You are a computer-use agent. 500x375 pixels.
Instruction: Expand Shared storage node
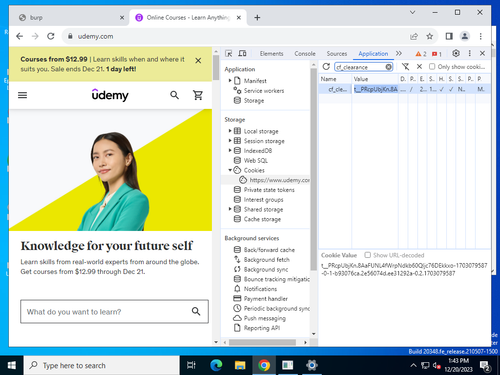click(230, 209)
